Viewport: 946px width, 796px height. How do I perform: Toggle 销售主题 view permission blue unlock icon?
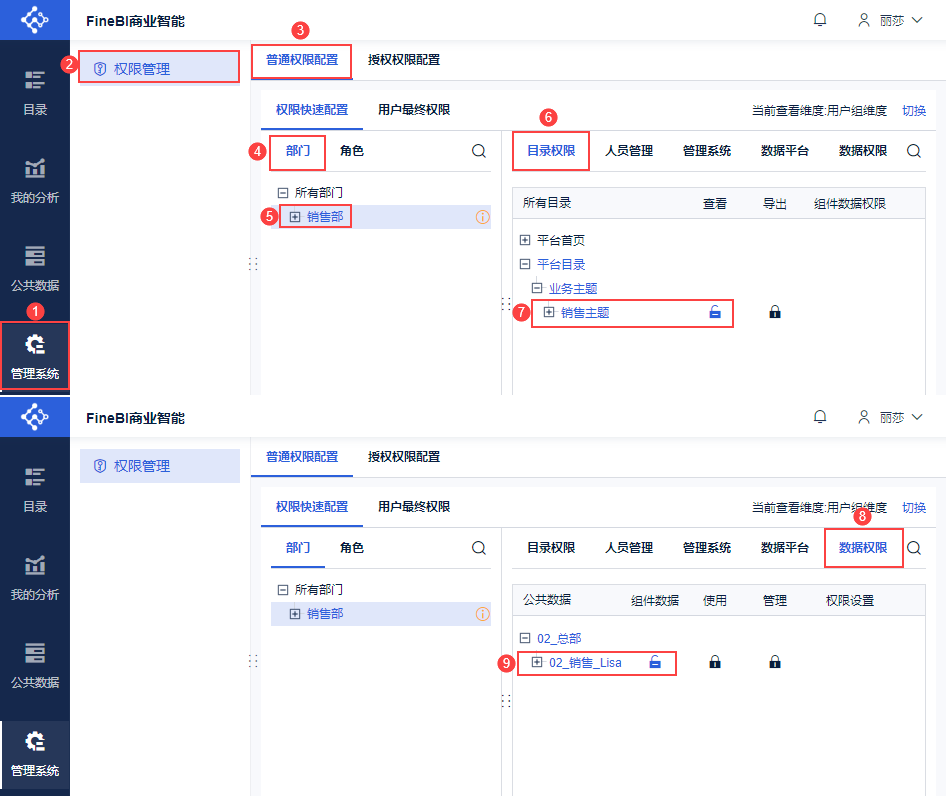point(715,312)
